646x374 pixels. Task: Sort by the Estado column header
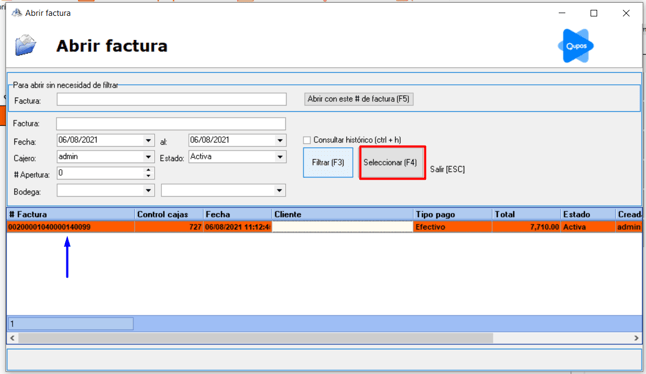tap(587, 214)
